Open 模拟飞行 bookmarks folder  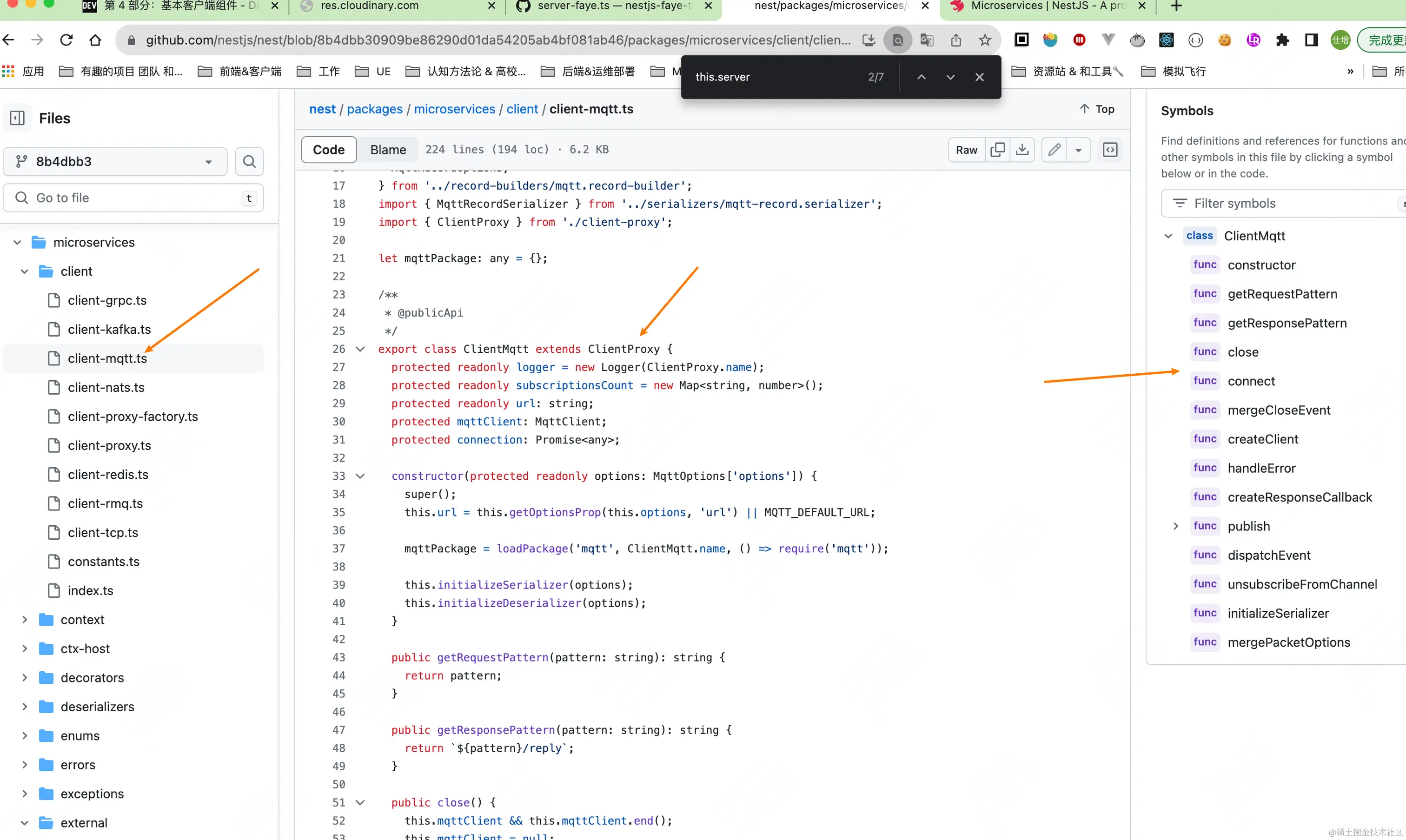(1174, 71)
